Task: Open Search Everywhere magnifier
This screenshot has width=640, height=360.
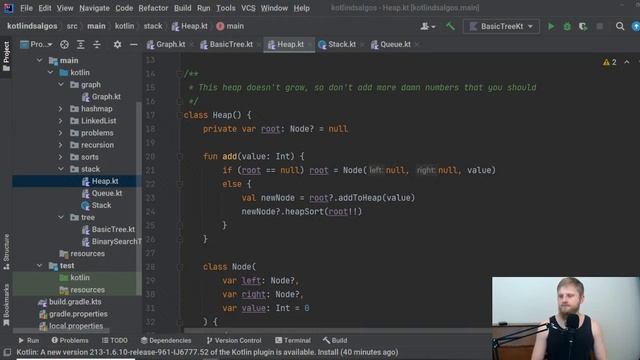Action: coord(620,27)
